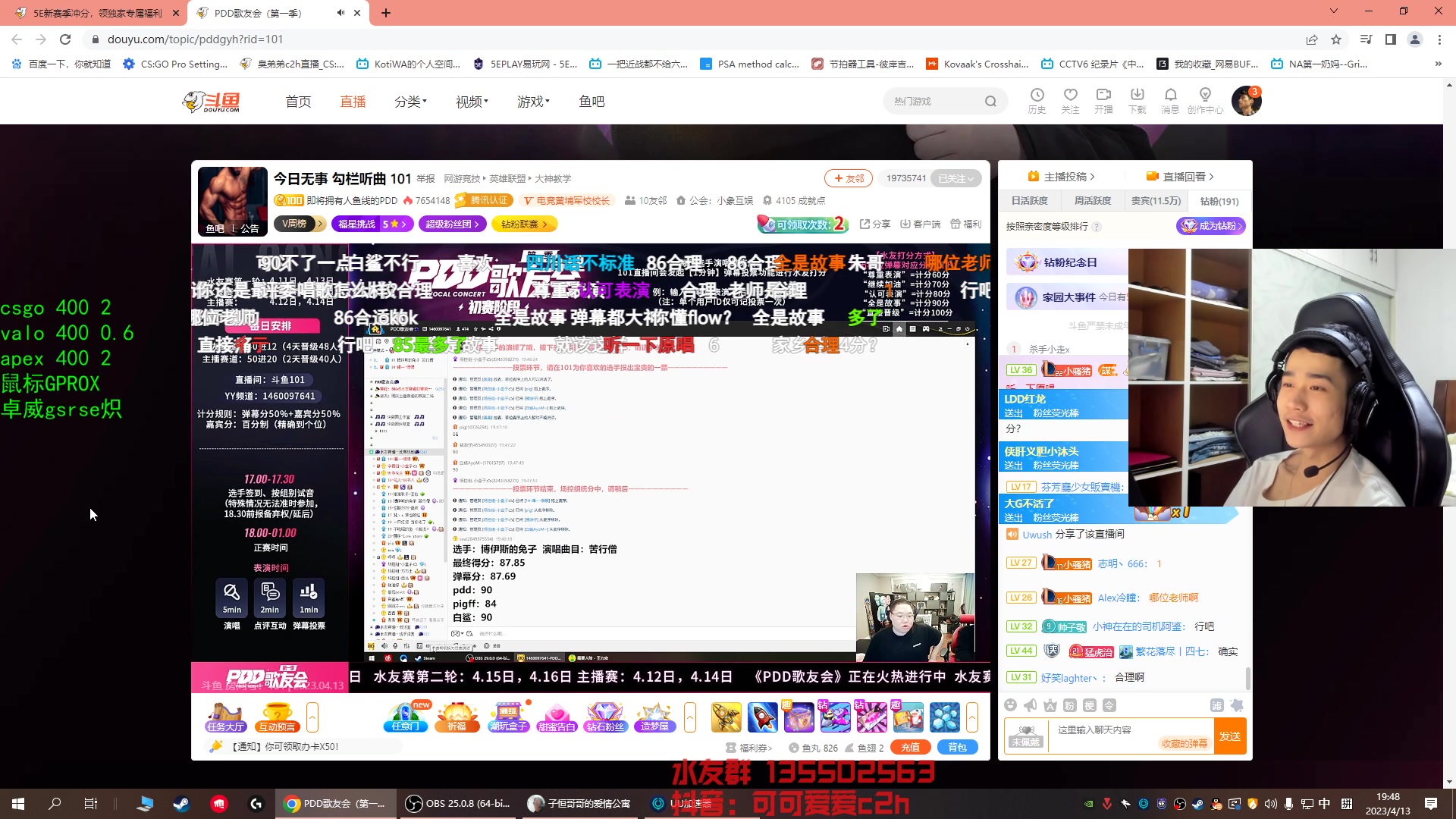This screenshot has height=819, width=1456.
Task: Open the 互动预言 prediction icon
Action: pyautogui.click(x=278, y=717)
